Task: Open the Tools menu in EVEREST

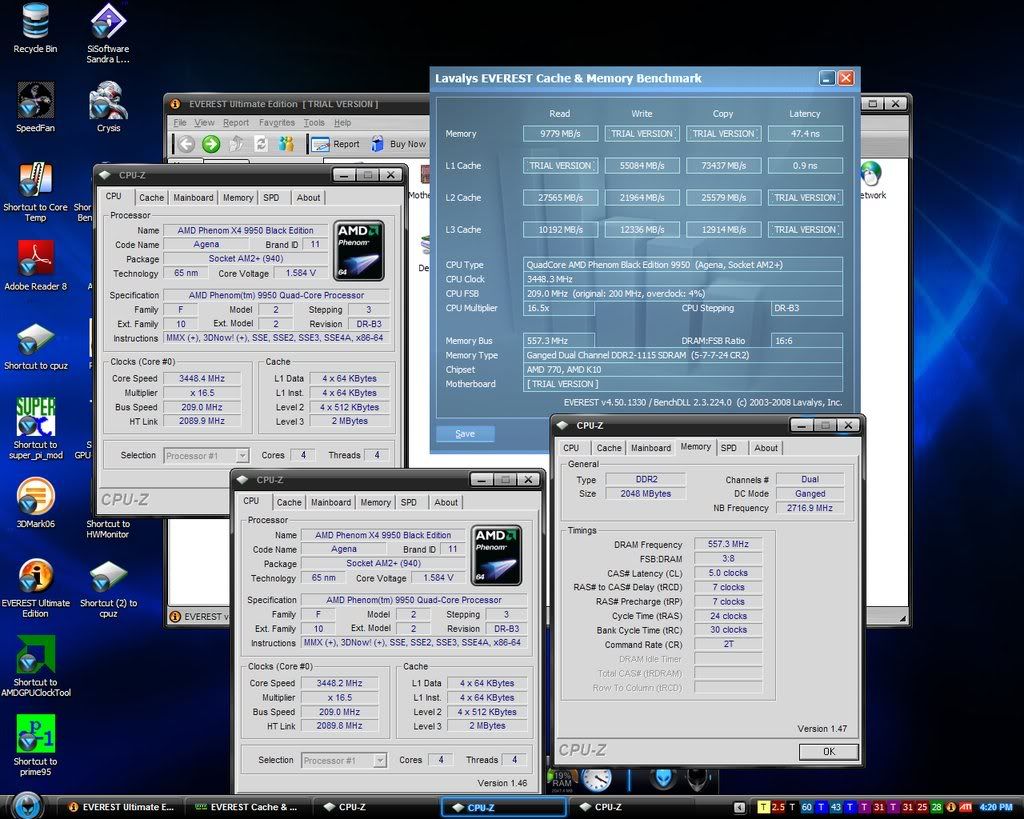Action: tap(313, 122)
